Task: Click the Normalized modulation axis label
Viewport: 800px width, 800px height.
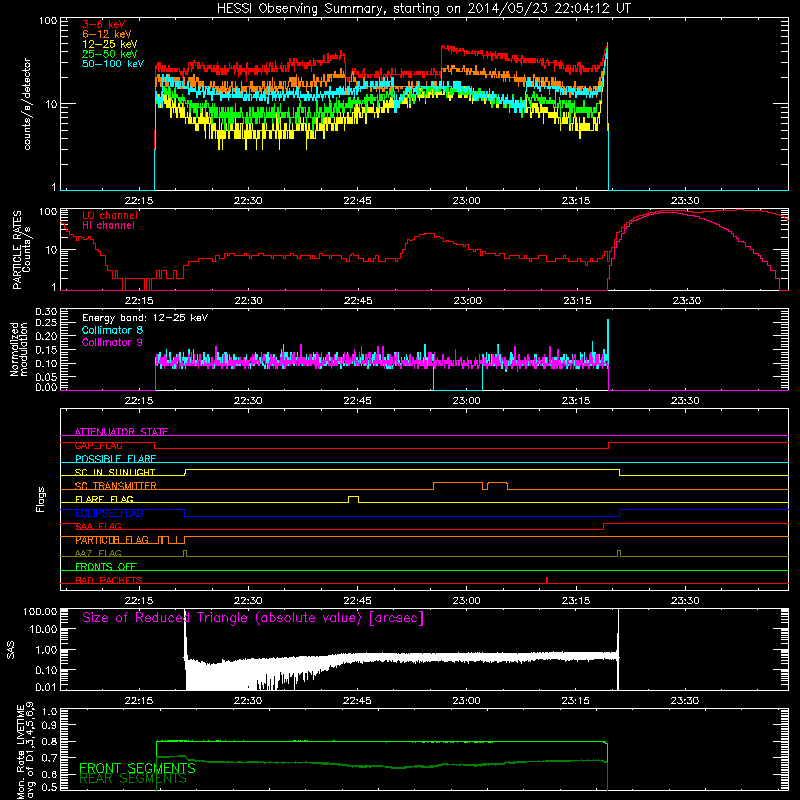Action: [19, 349]
